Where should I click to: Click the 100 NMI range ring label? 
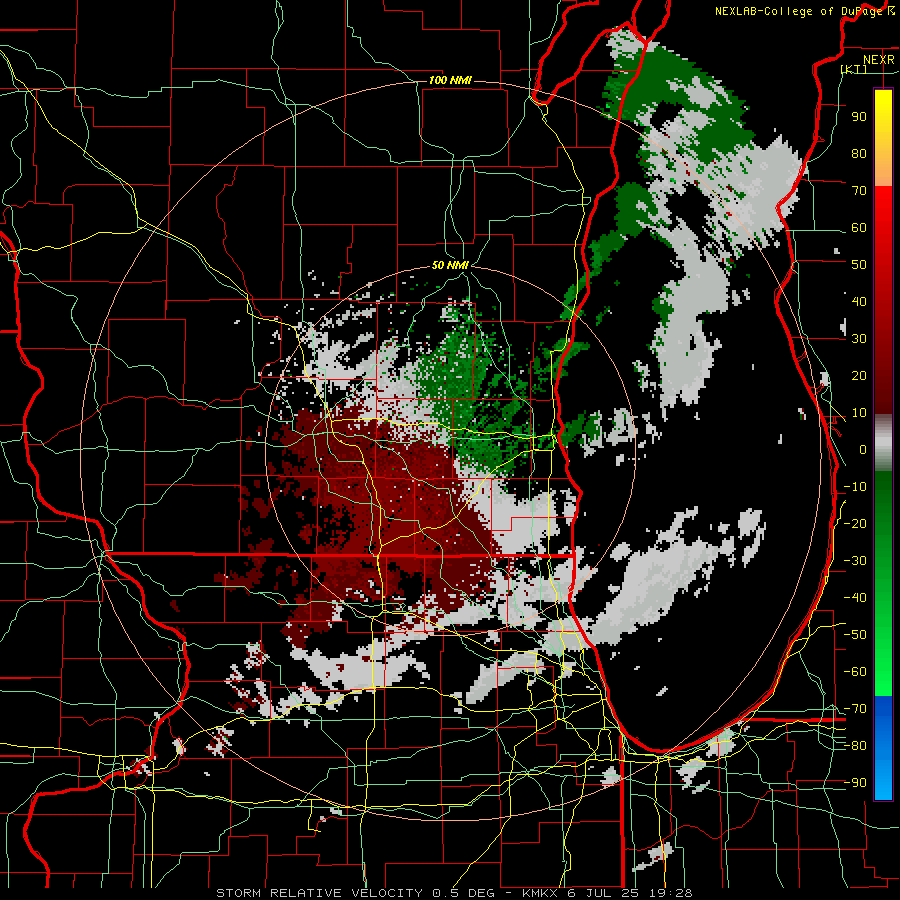450,80
